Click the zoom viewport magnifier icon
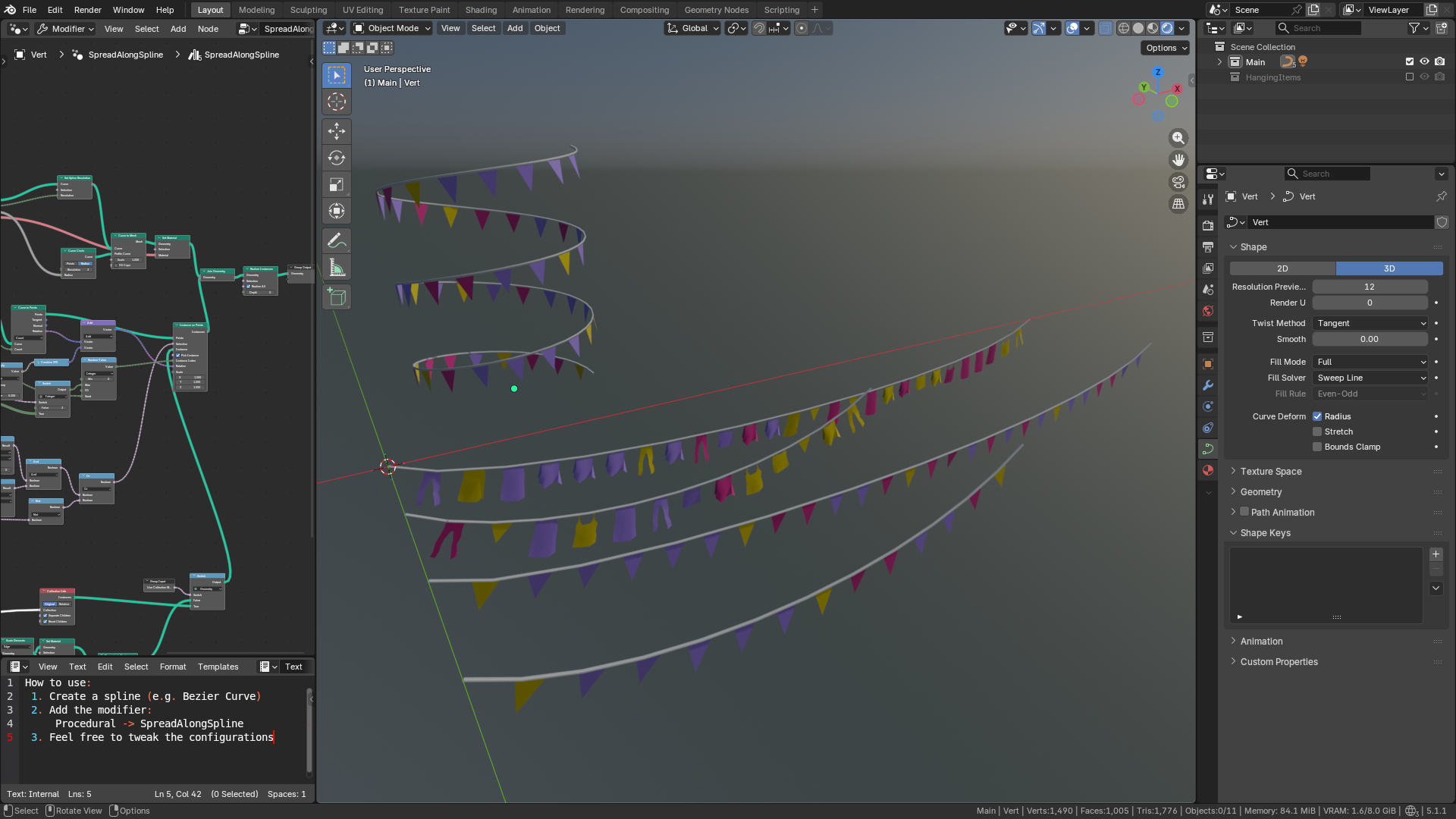The width and height of the screenshot is (1456, 819). tap(1178, 138)
